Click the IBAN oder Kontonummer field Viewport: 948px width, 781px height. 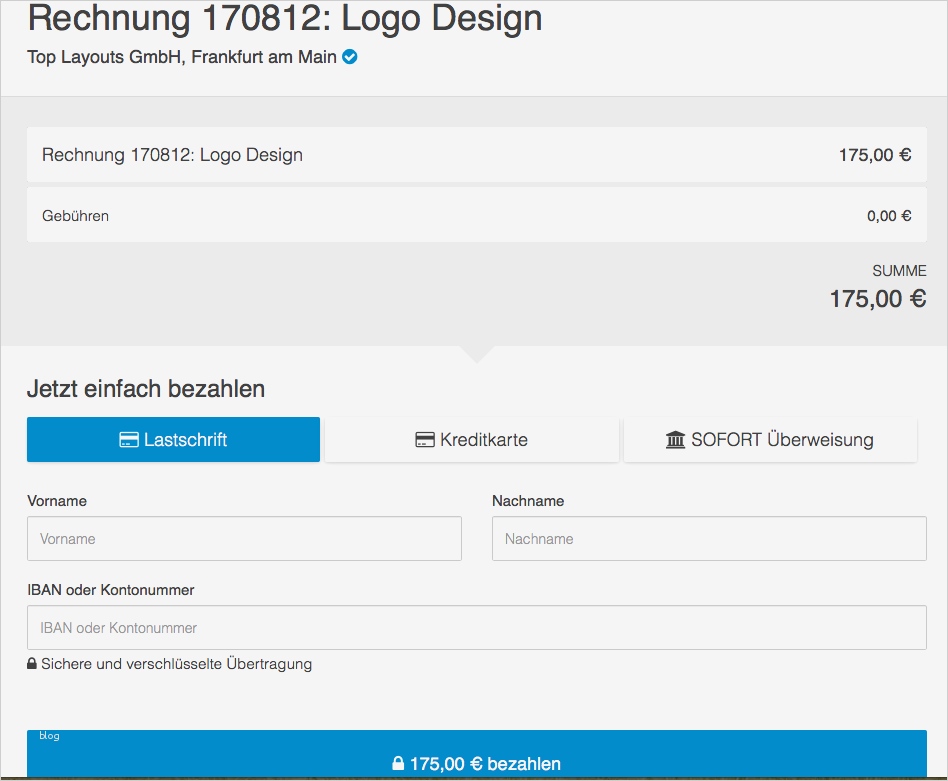pyautogui.click(x=476, y=627)
